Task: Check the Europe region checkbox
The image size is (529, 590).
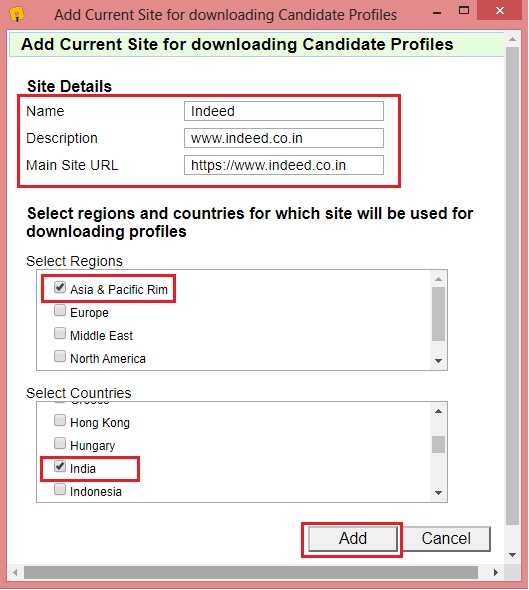Action: pos(60,310)
